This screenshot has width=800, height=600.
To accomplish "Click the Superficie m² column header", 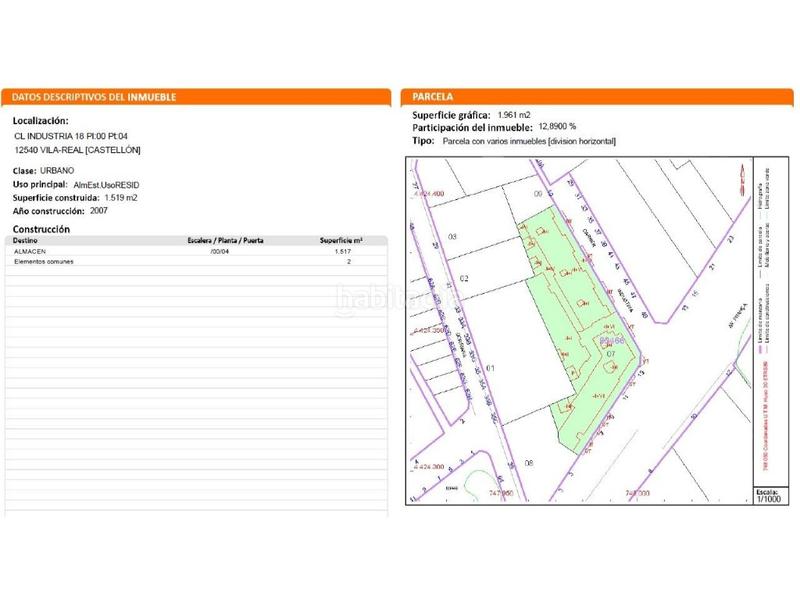I will [340, 241].
